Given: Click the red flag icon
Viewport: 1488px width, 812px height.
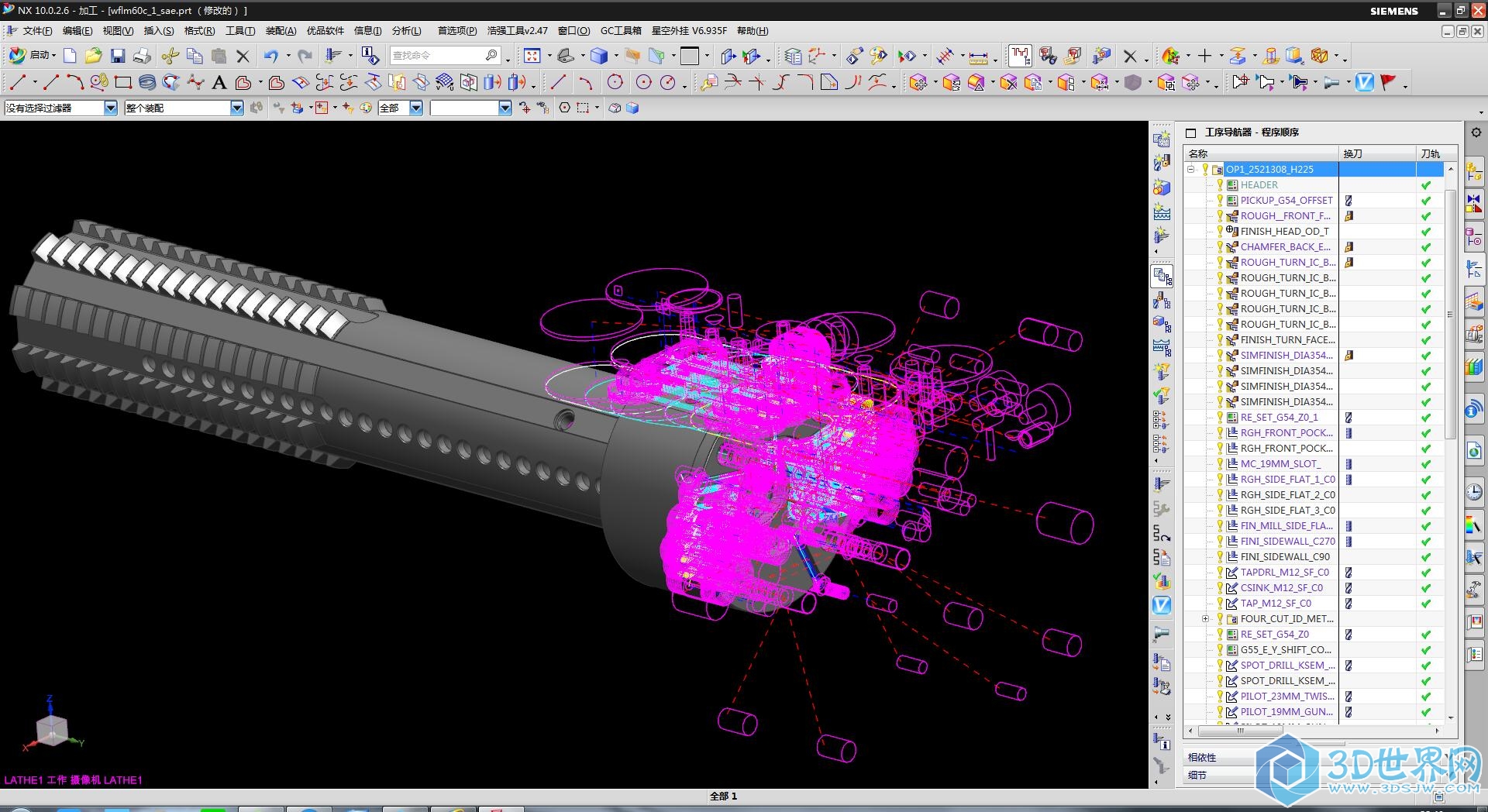Looking at the screenshot, I should [x=1388, y=82].
